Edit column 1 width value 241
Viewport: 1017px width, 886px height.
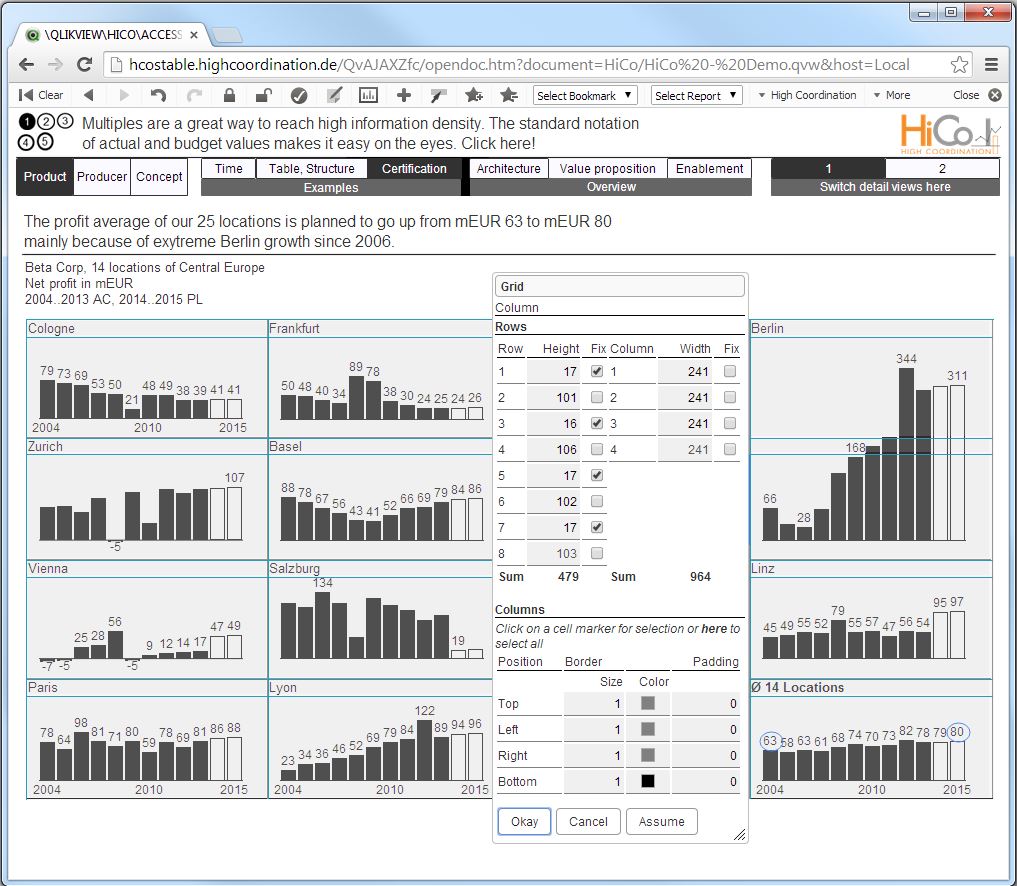point(685,371)
